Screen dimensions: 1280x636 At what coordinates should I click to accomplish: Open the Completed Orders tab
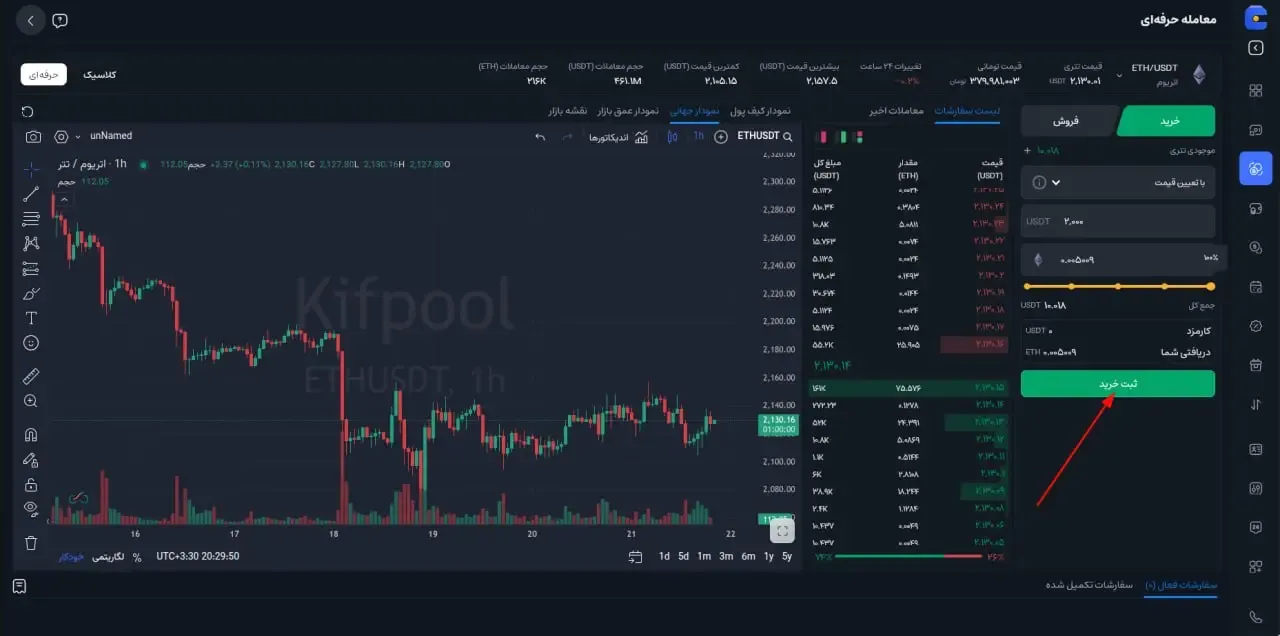1089,585
